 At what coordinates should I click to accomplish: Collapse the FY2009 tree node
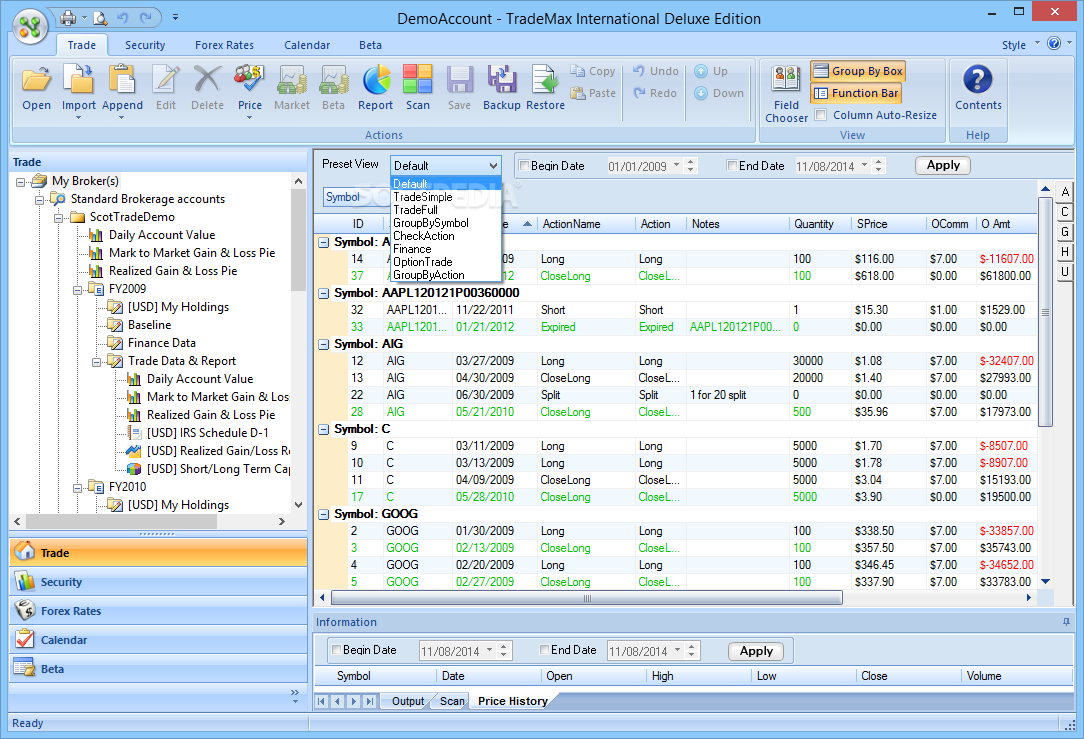point(77,290)
